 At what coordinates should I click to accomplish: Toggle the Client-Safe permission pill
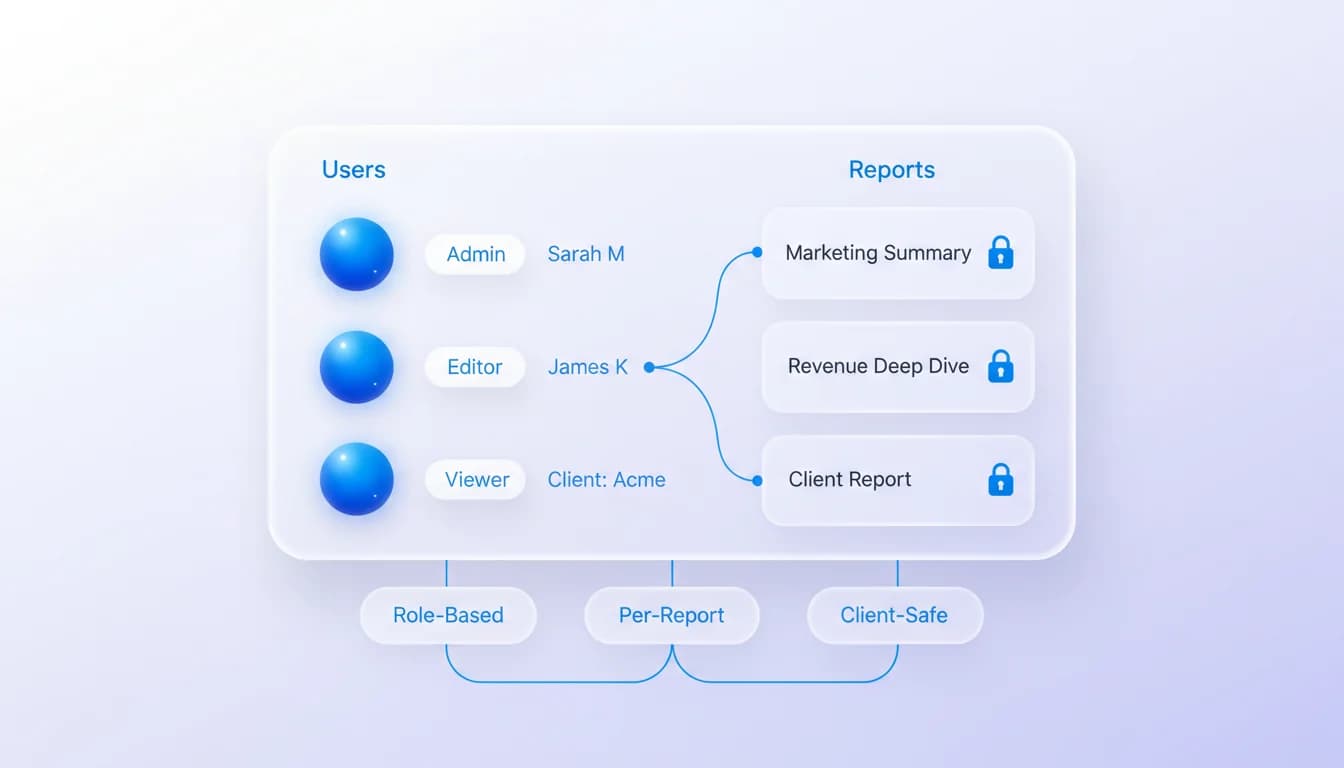pyautogui.click(x=894, y=616)
